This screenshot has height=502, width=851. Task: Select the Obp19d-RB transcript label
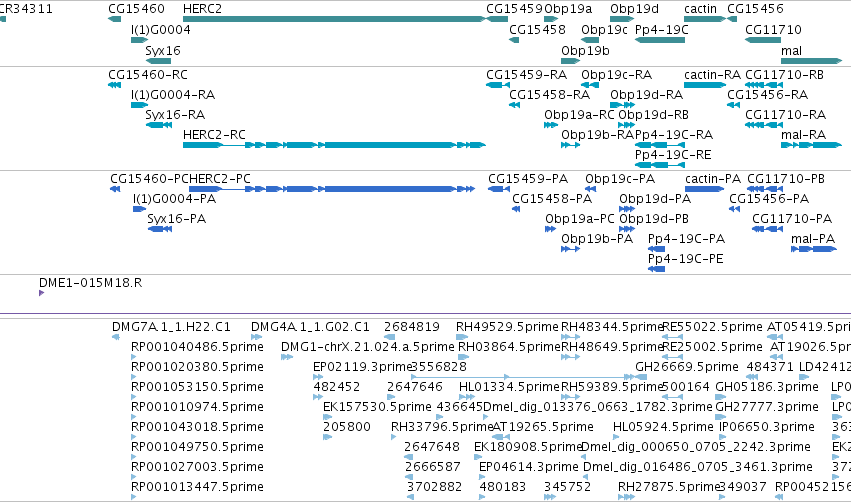coord(653,115)
